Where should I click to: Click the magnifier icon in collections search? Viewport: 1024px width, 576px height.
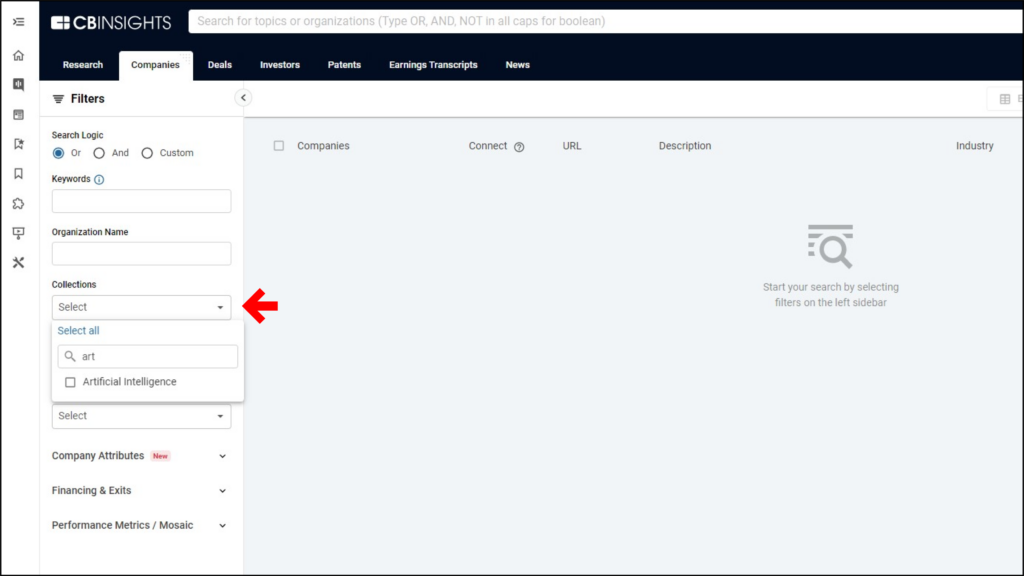(70, 357)
